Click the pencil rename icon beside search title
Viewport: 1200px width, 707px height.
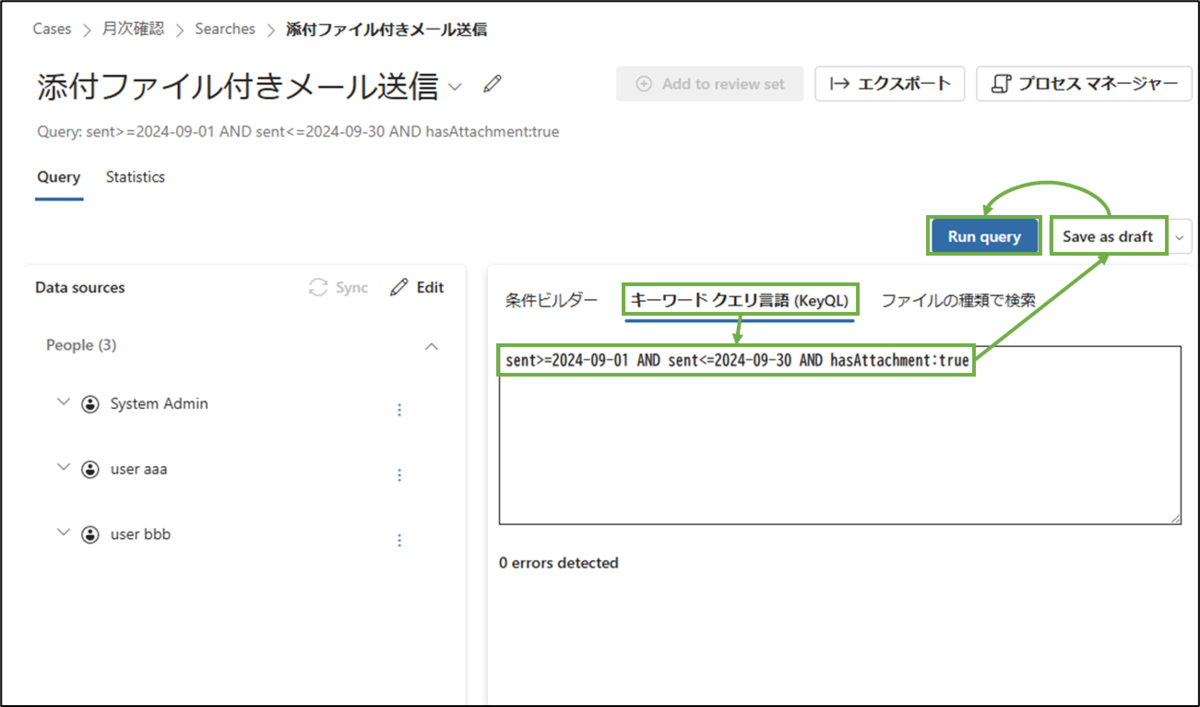click(x=492, y=85)
